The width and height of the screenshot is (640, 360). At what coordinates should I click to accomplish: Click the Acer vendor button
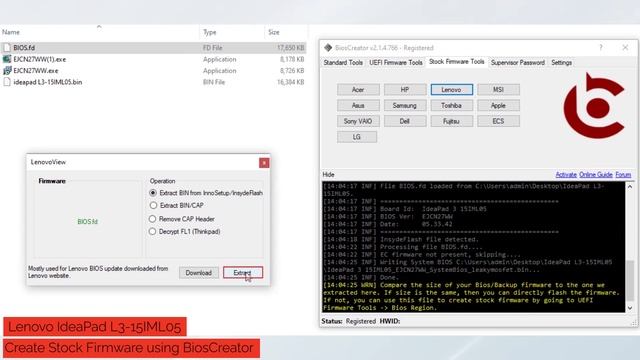coord(358,90)
